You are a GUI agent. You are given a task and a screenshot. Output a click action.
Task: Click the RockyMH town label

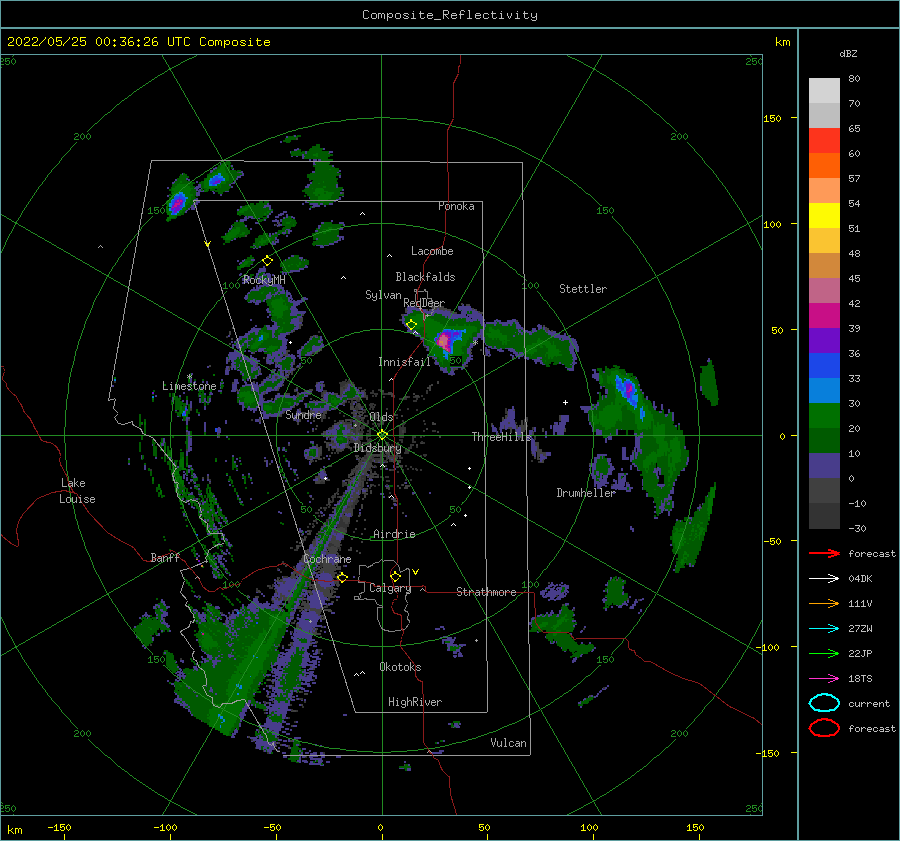[264, 280]
